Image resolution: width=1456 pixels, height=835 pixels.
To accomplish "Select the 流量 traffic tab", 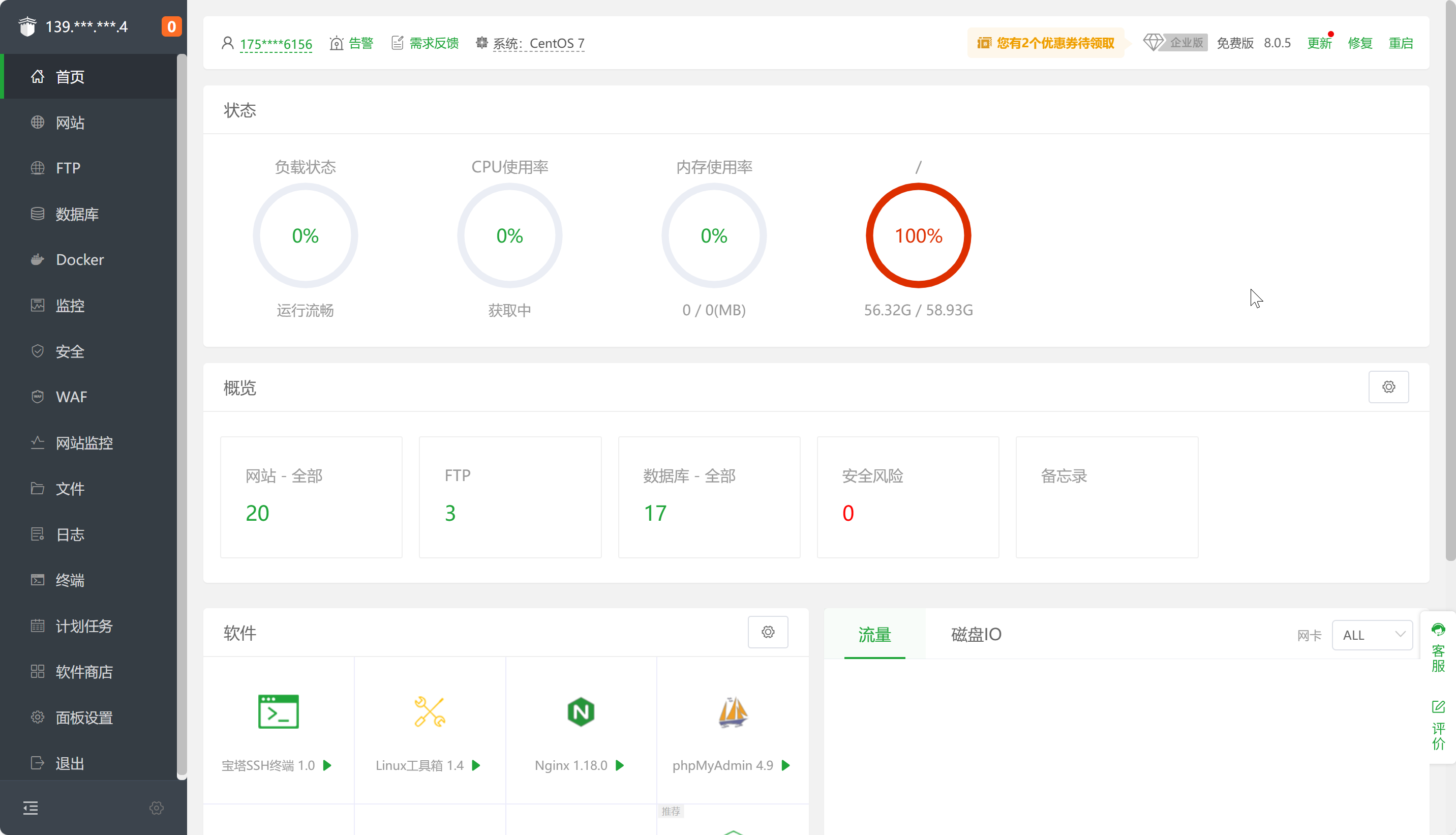I will click(x=874, y=634).
